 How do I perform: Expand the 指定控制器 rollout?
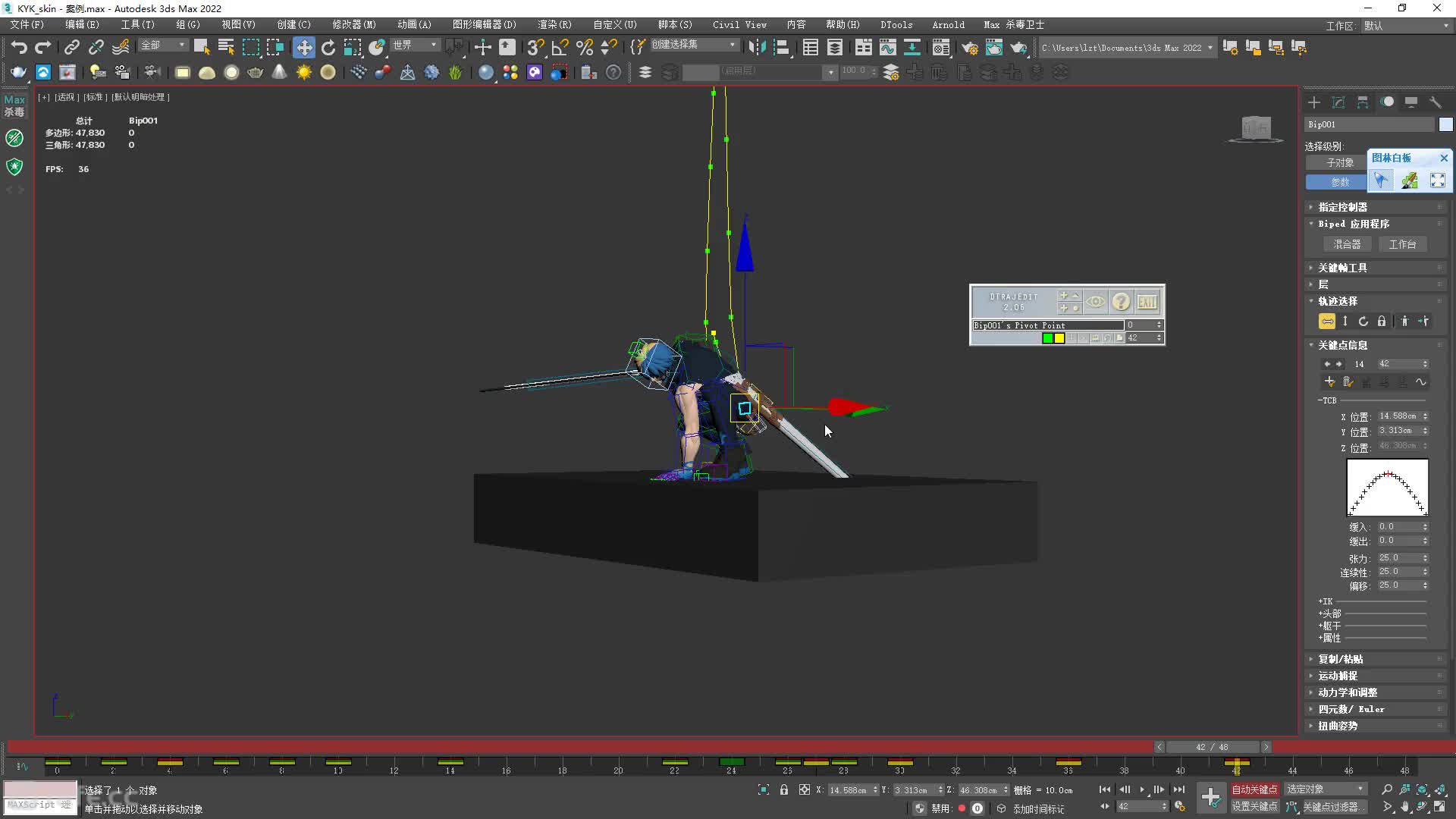(1342, 207)
